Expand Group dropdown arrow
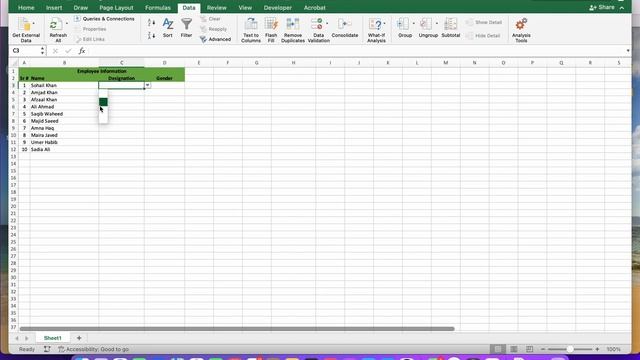Viewport: 640px width, 360px height. 413,23
